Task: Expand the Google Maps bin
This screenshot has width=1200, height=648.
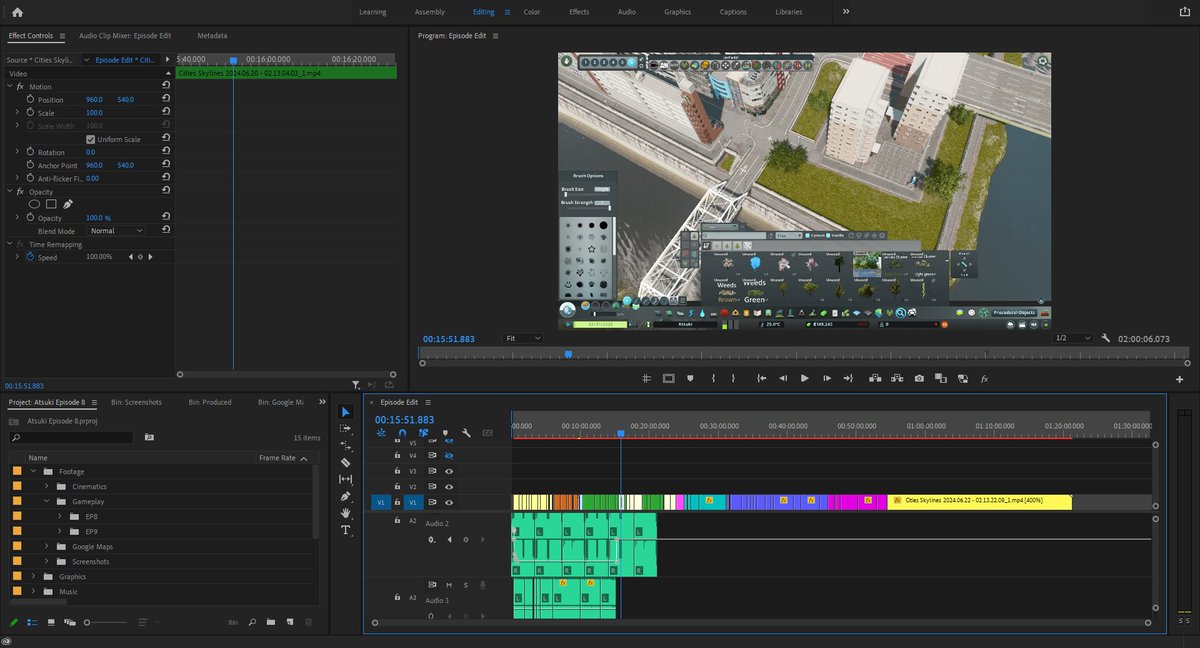Action: 46,546
